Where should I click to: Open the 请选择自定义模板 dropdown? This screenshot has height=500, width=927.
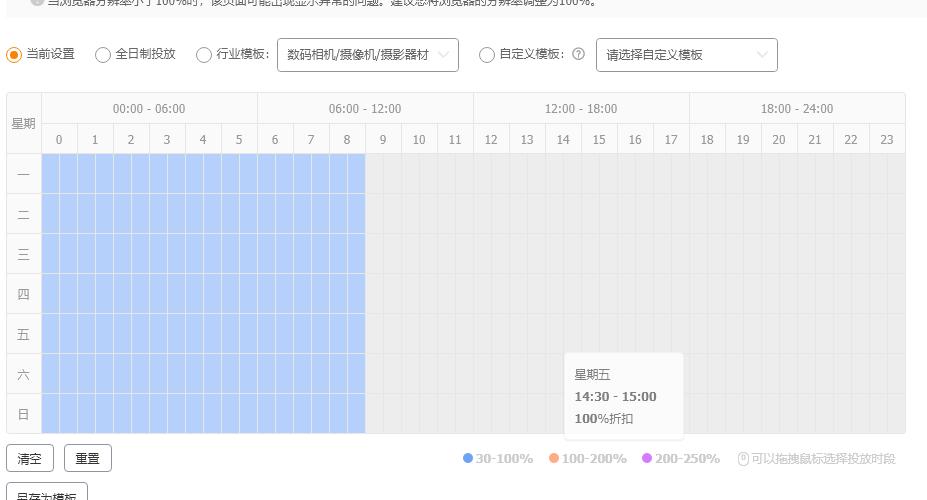click(x=686, y=55)
